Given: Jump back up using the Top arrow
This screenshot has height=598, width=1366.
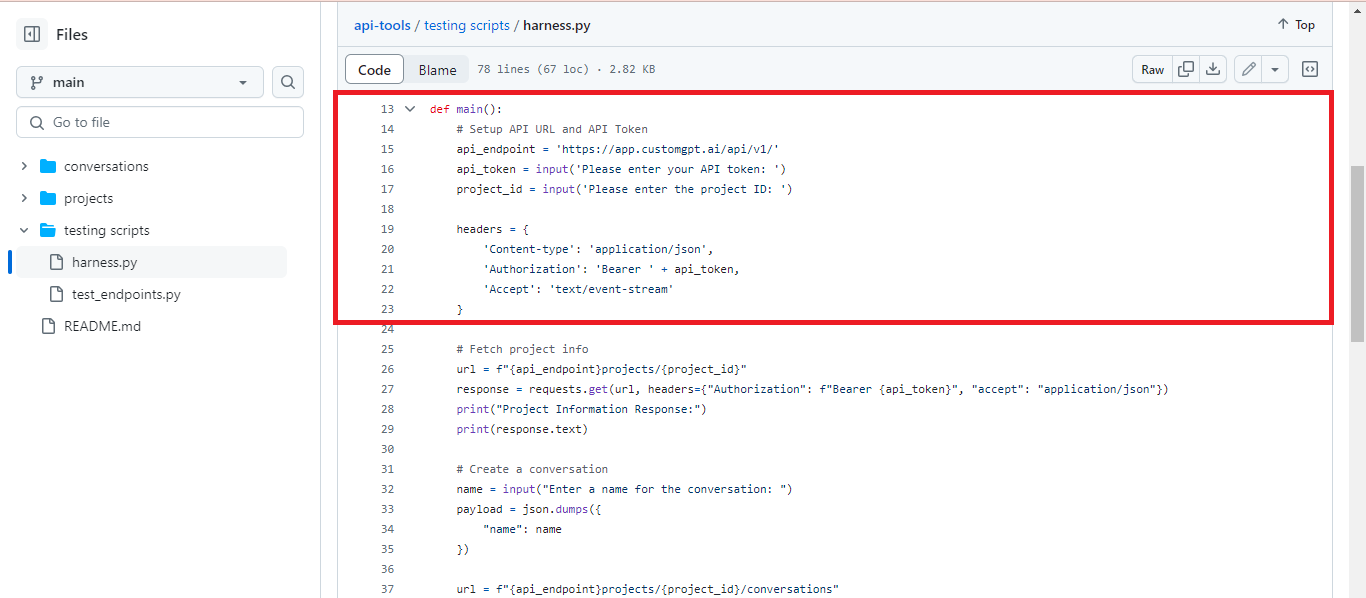Looking at the screenshot, I should point(1295,24).
